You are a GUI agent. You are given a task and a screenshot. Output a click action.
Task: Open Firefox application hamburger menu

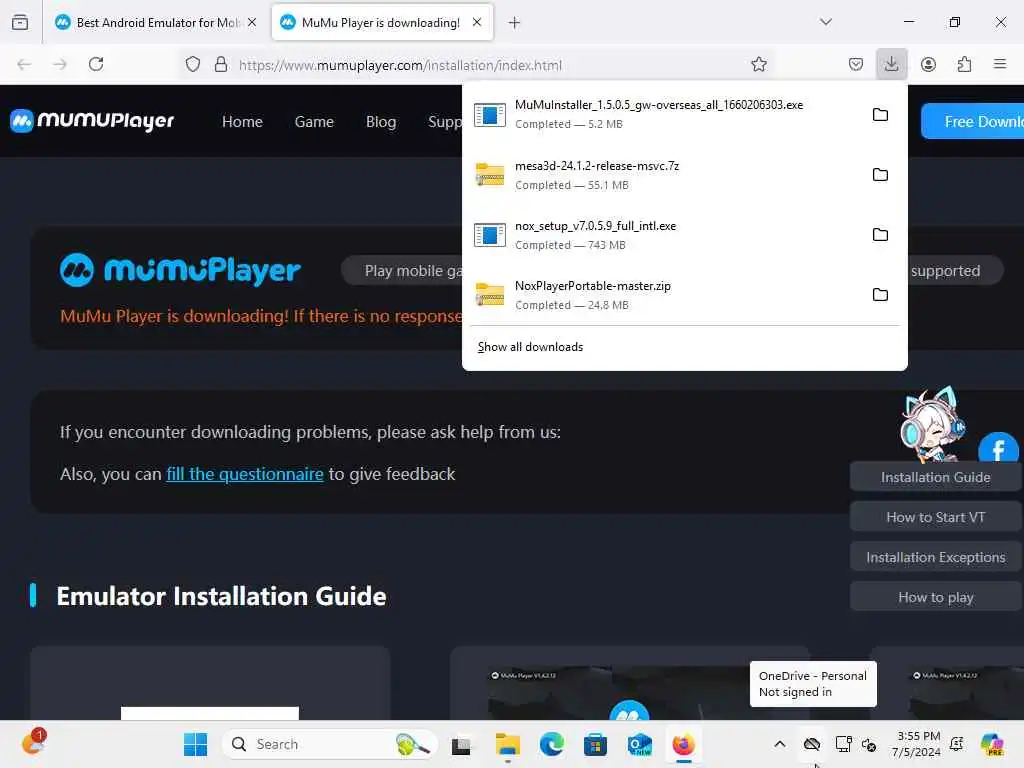coord(1000,64)
